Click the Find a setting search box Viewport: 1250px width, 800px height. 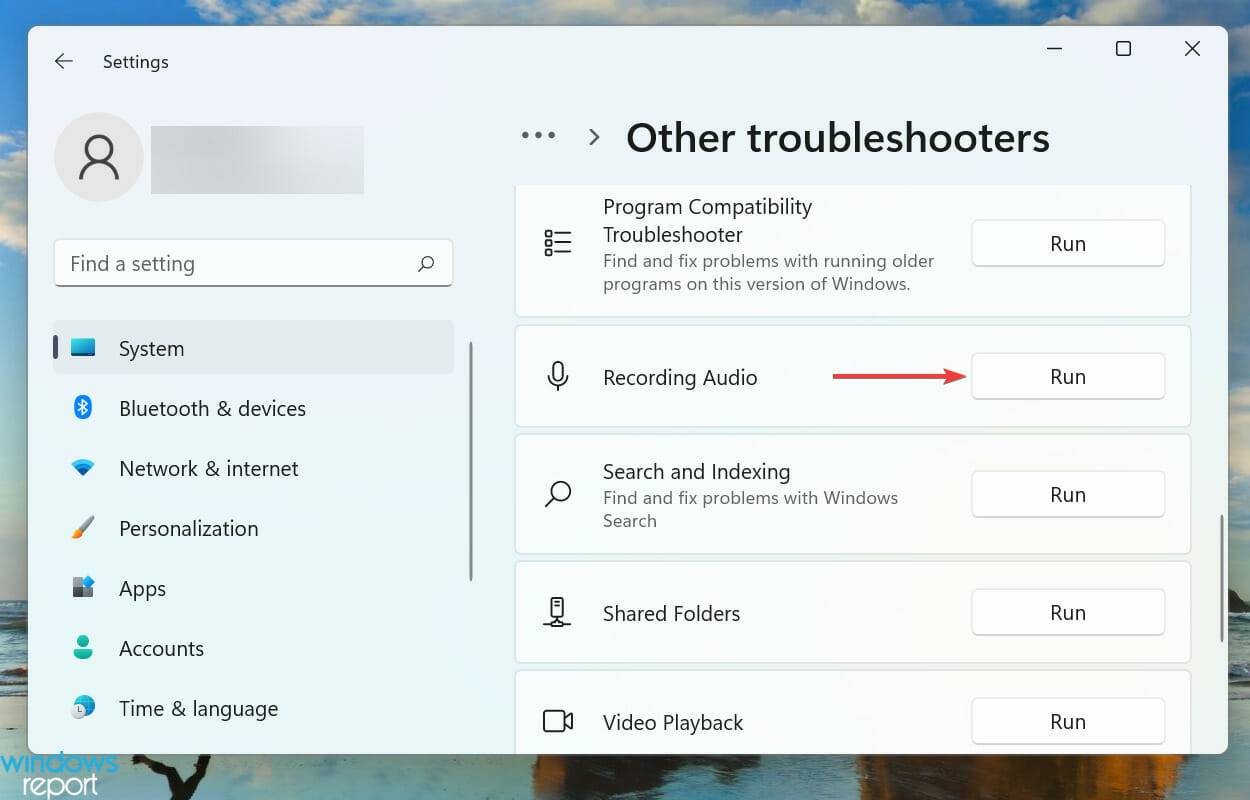pos(253,263)
